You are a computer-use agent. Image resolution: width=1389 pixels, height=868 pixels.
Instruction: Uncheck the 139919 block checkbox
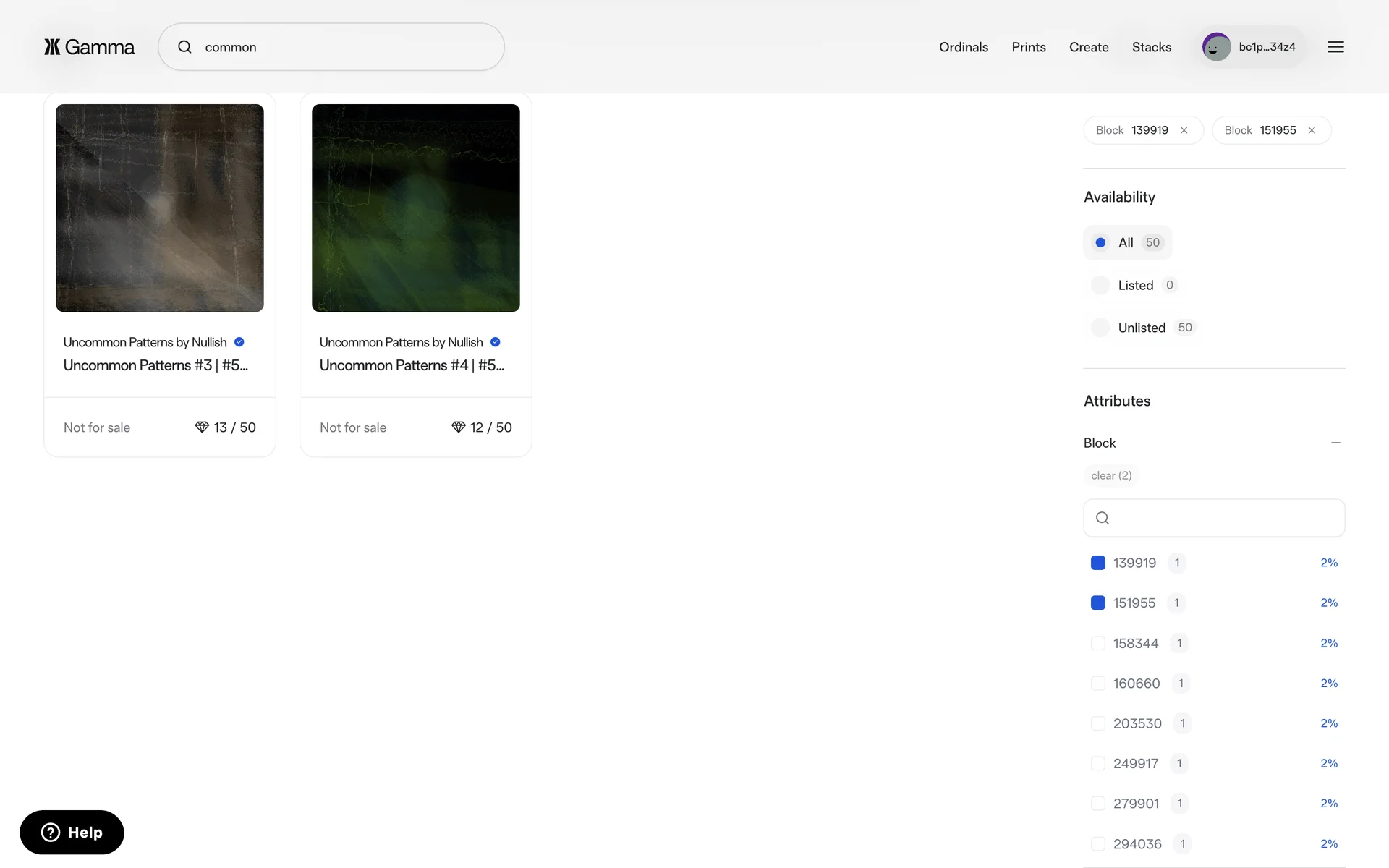1097,563
